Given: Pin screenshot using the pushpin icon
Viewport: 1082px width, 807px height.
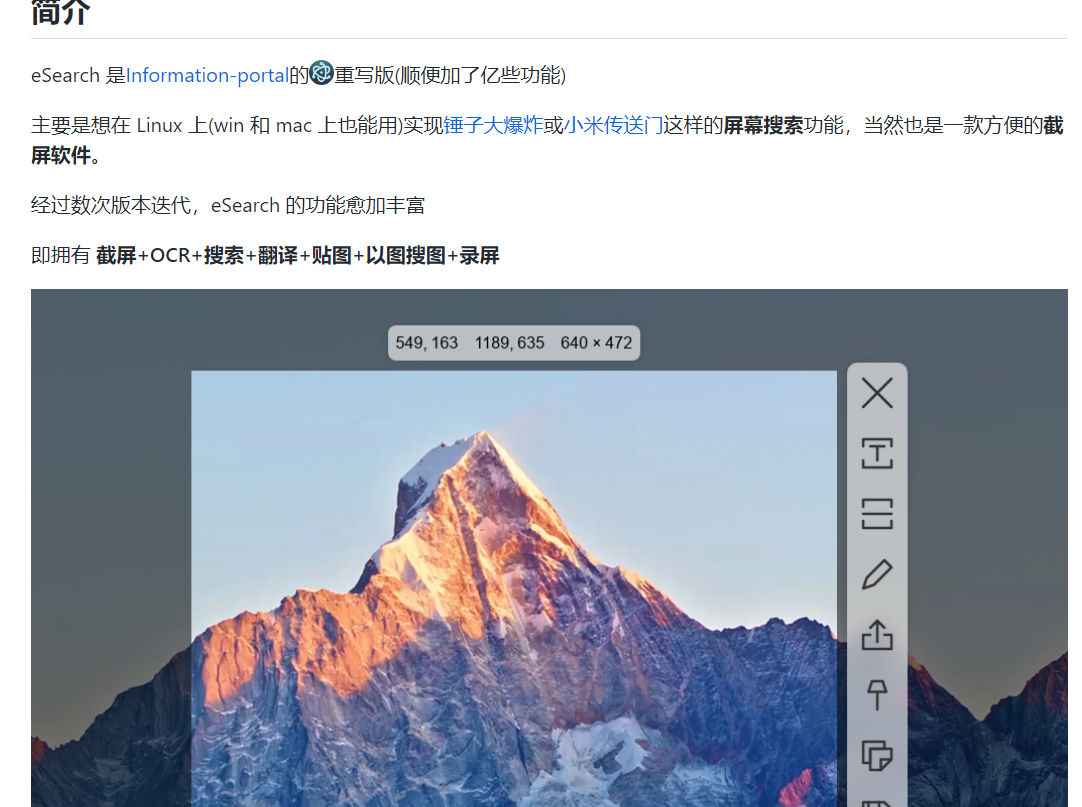Looking at the screenshot, I should [x=877, y=695].
